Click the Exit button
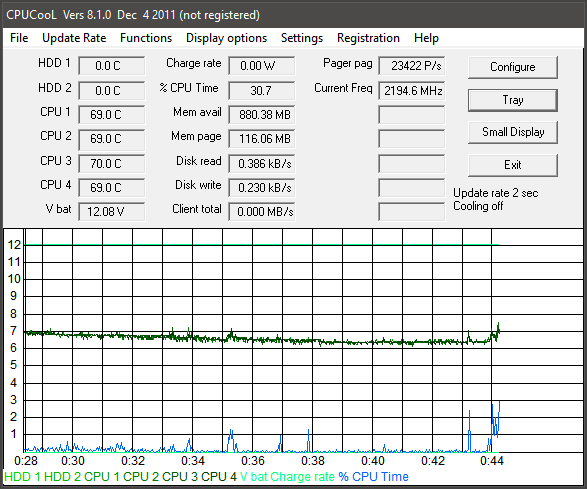The height and width of the screenshot is (489, 587). click(513, 165)
